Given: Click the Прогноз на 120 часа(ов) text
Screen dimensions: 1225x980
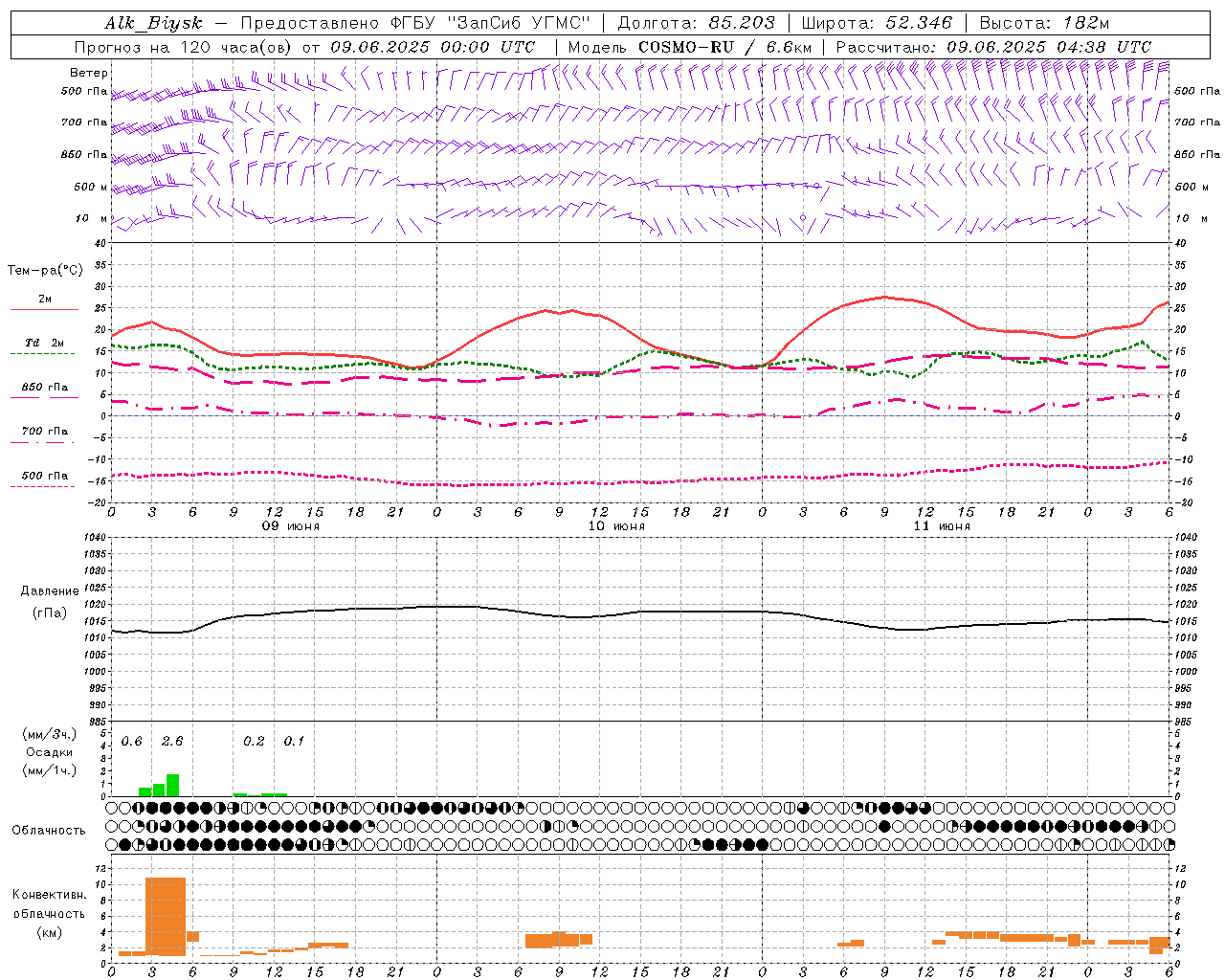Looking at the screenshot, I should (183, 47).
